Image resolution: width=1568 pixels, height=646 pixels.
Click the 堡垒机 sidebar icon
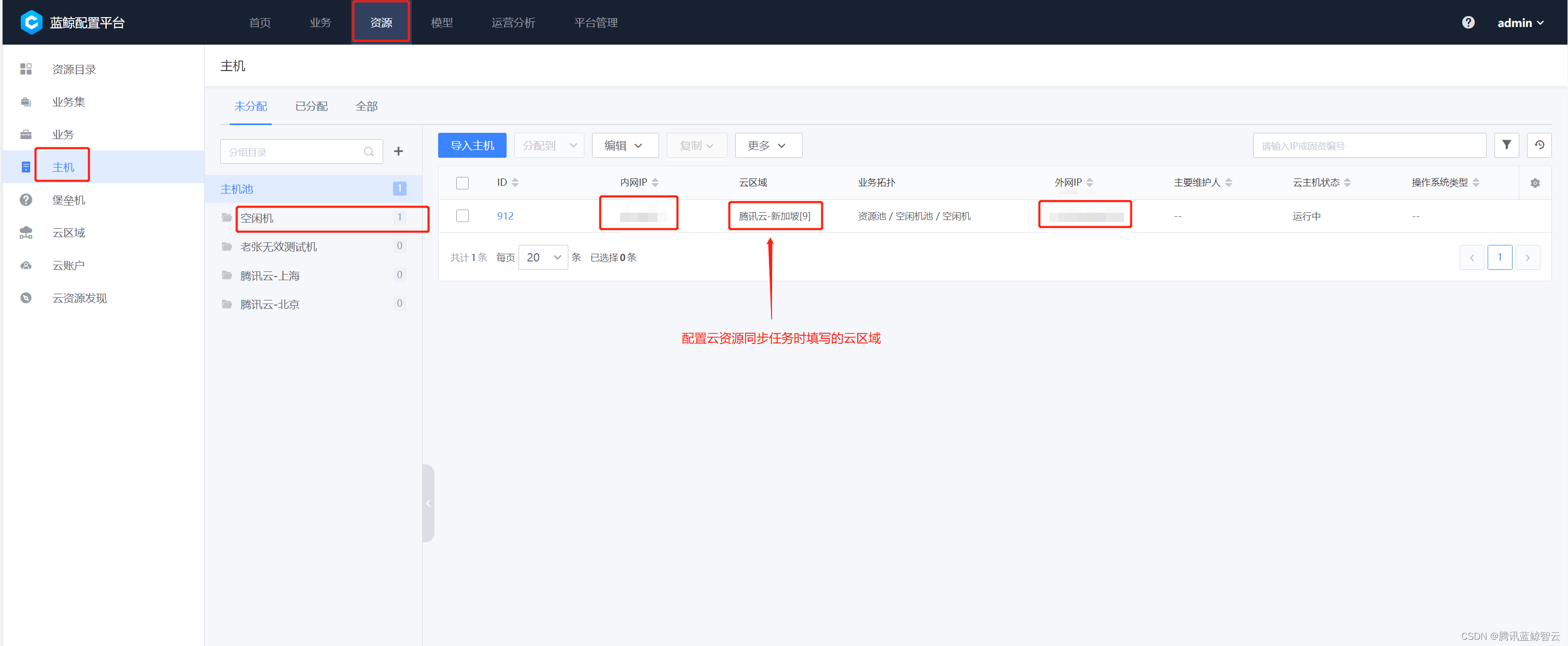[25, 200]
